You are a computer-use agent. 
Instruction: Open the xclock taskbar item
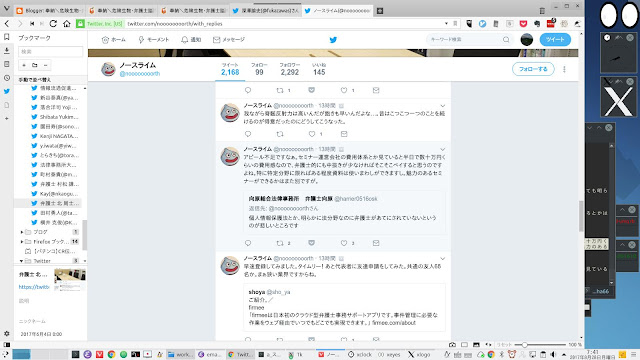pyautogui.click(x=360, y=355)
